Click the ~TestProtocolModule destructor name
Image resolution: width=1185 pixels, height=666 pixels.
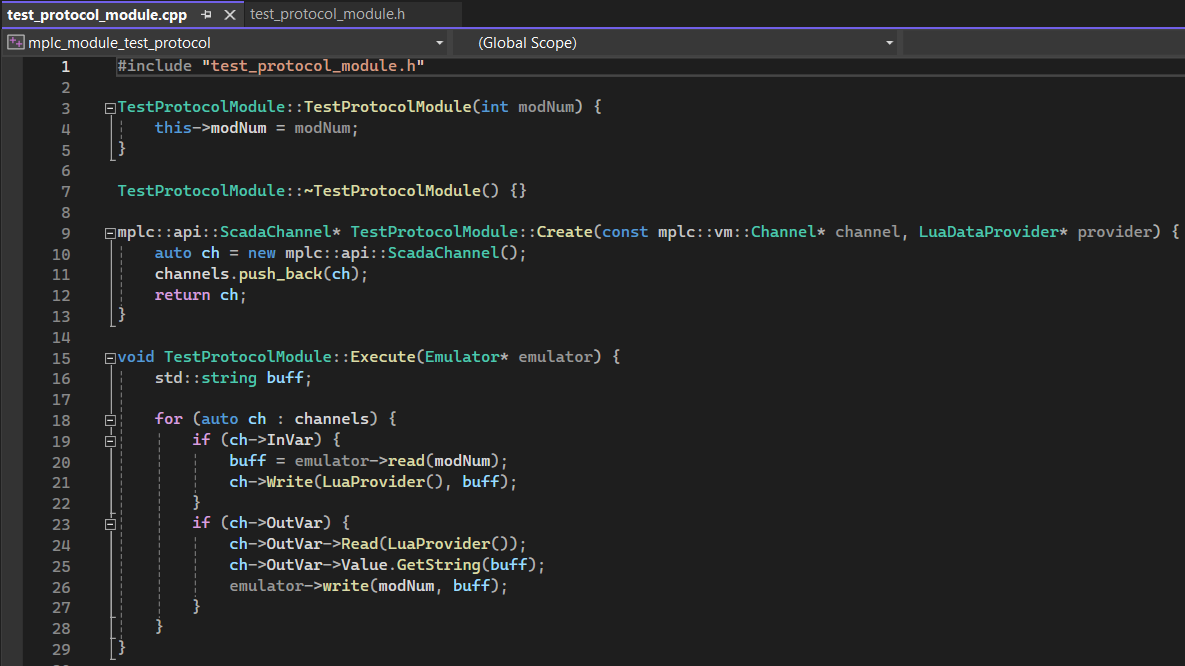click(392, 191)
